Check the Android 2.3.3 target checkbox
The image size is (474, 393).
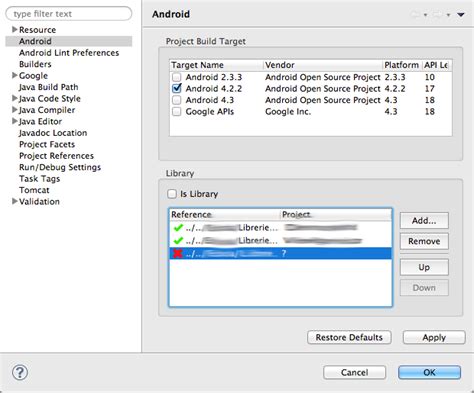[x=177, y=77]
